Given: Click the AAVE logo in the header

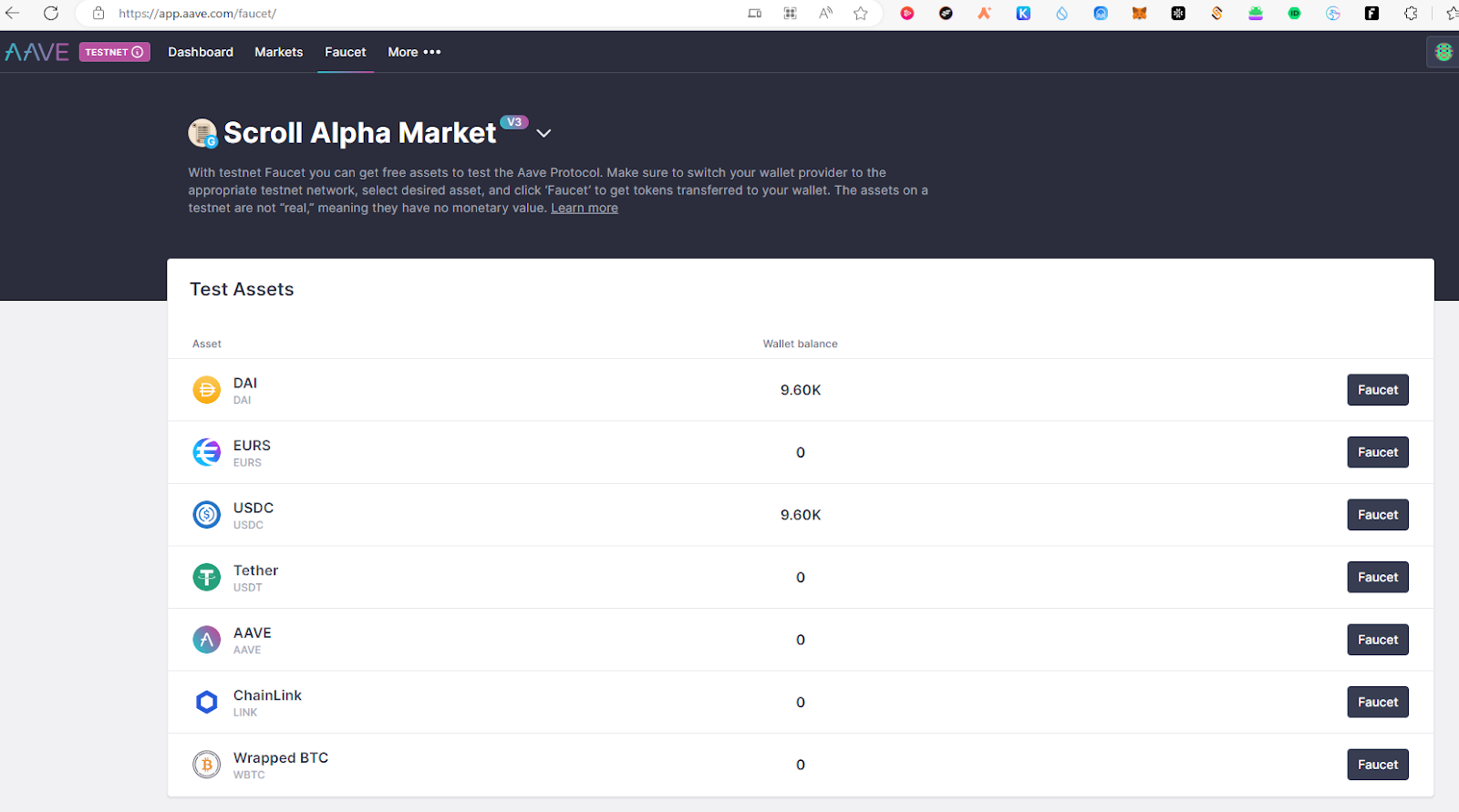Looking at the screenshot, I should 37,52.
